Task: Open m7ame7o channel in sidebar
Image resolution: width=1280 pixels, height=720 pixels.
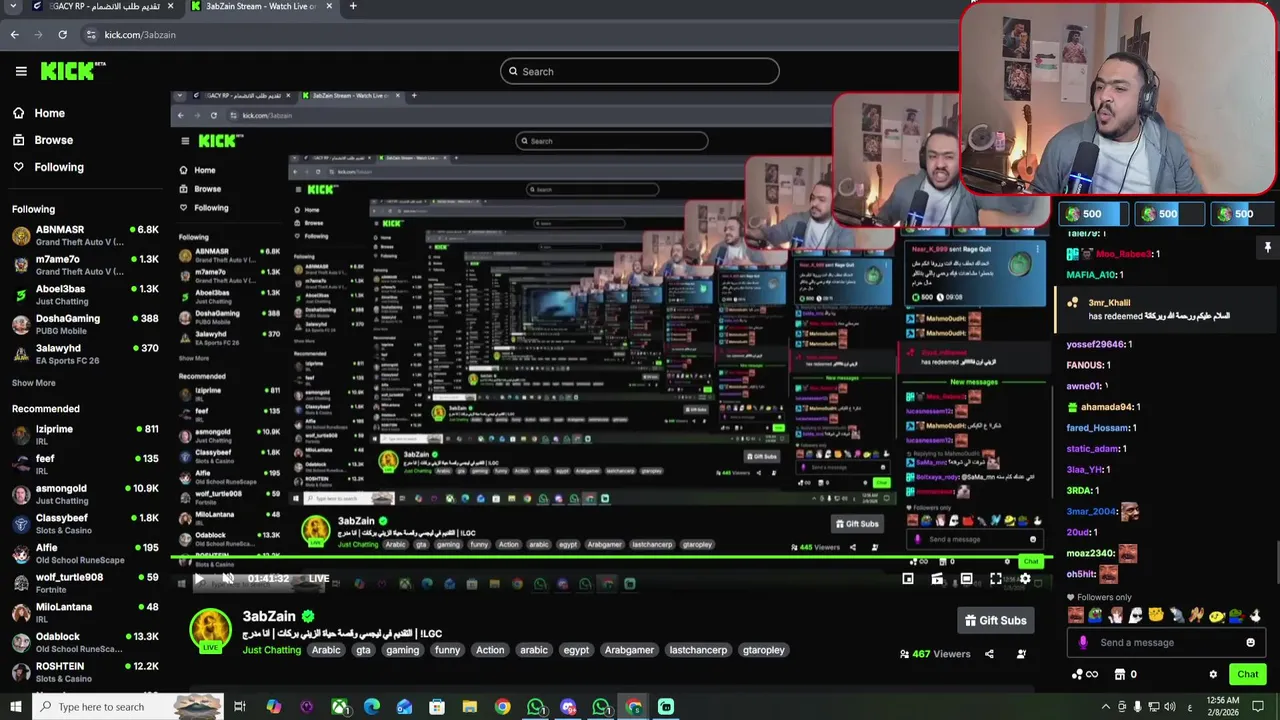Action: coord(85,265)
